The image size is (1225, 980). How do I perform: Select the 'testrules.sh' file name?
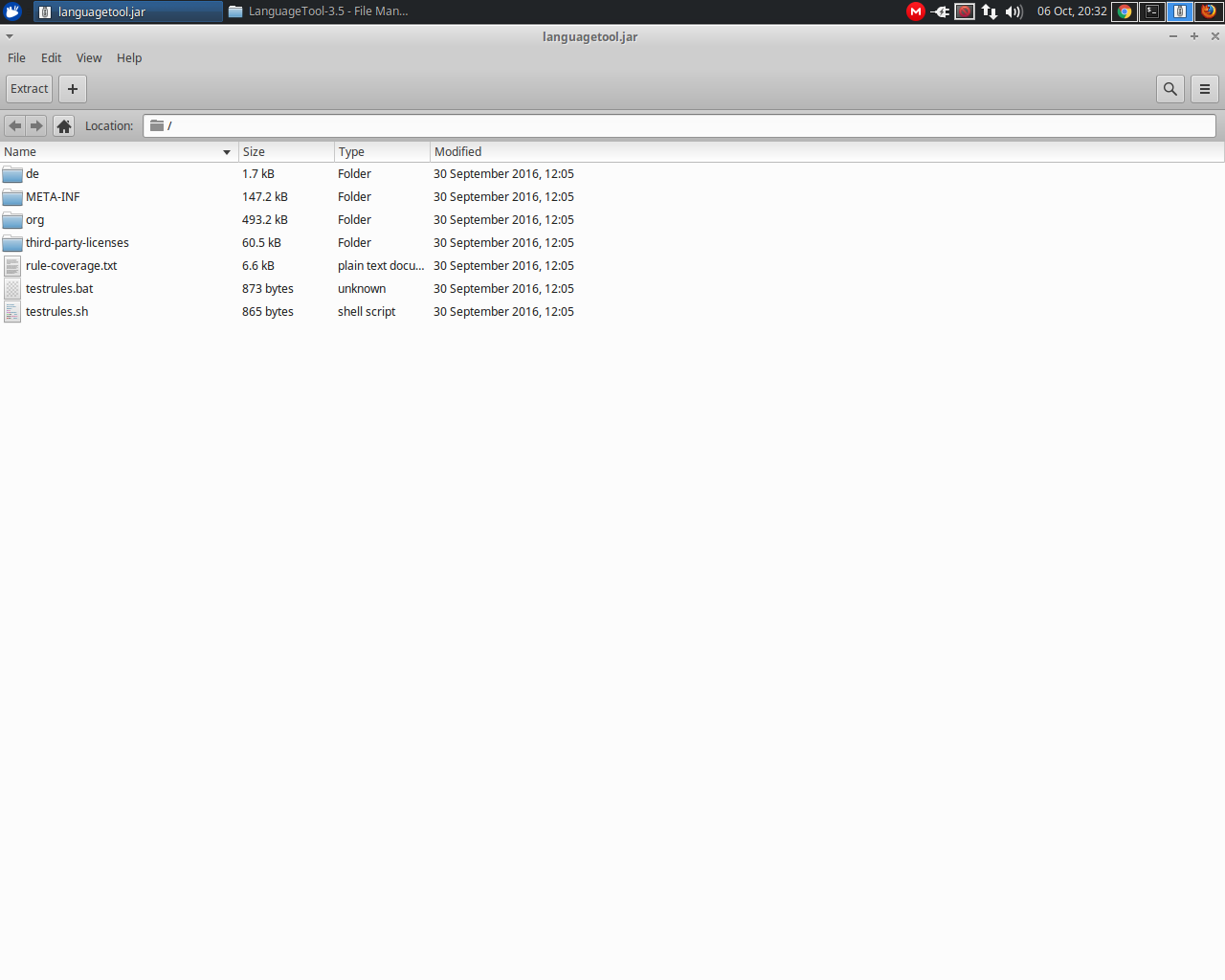tap(57, 312)
